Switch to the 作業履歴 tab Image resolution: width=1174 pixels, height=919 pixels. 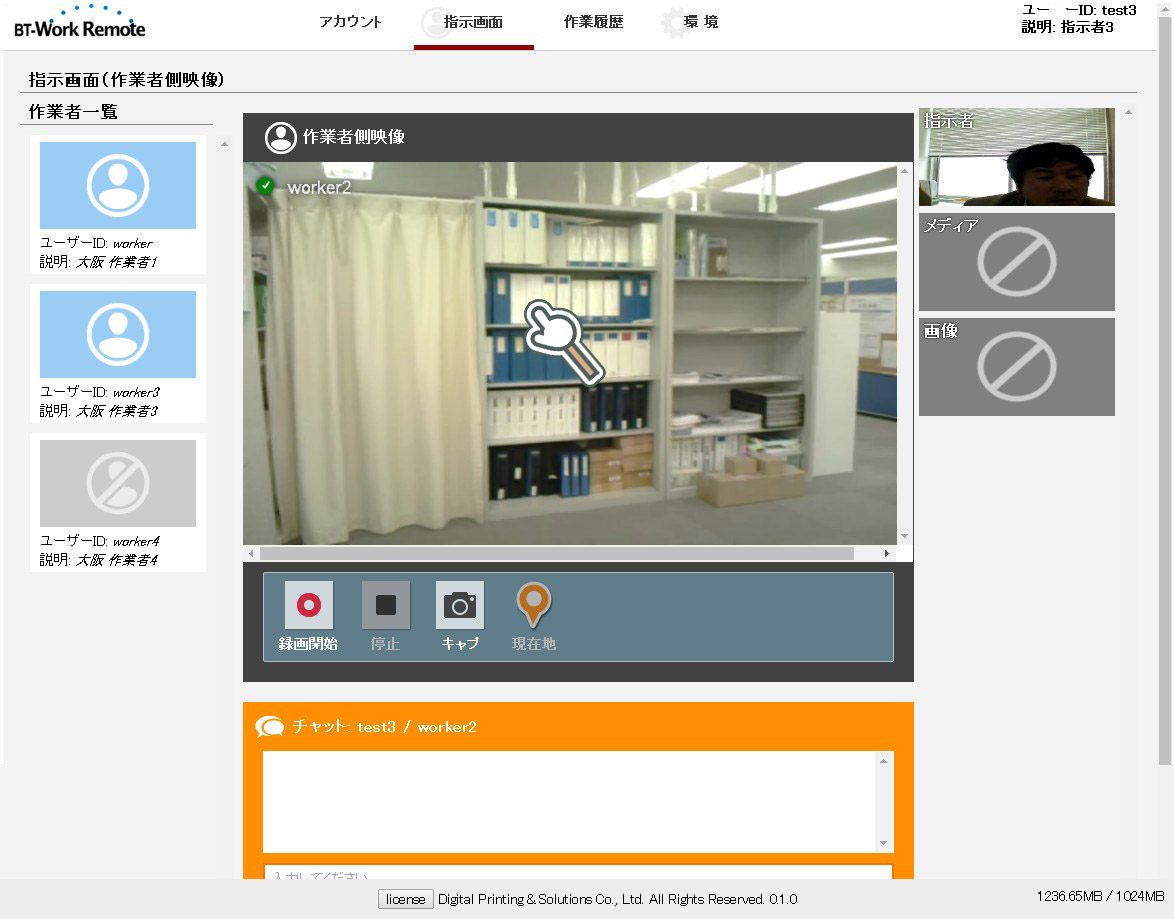[x=593, y=22]
